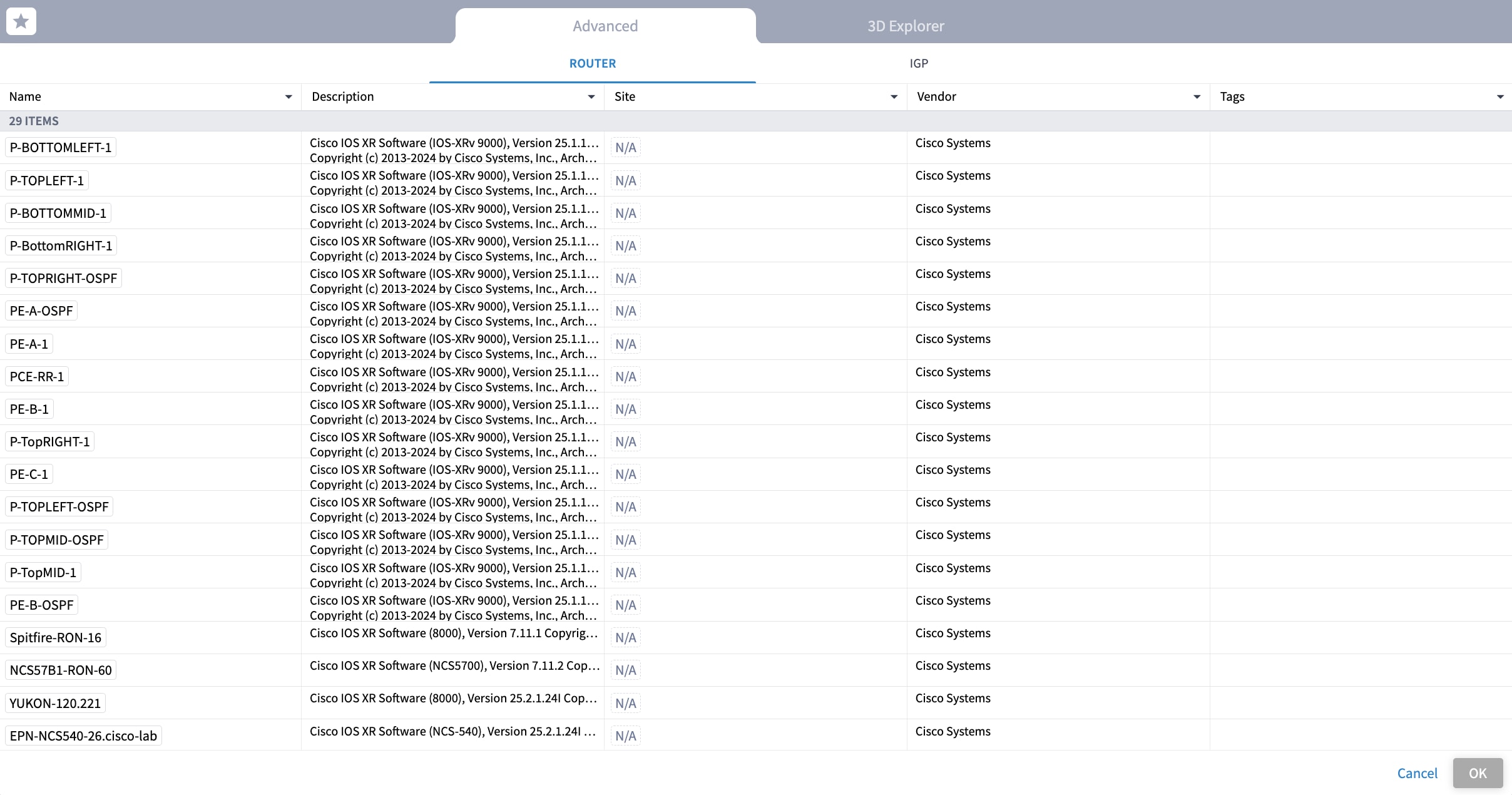1512x795 pixels.
Task: Click the N/A site for PCE-RR-1
Action: [x=626, y=377]
